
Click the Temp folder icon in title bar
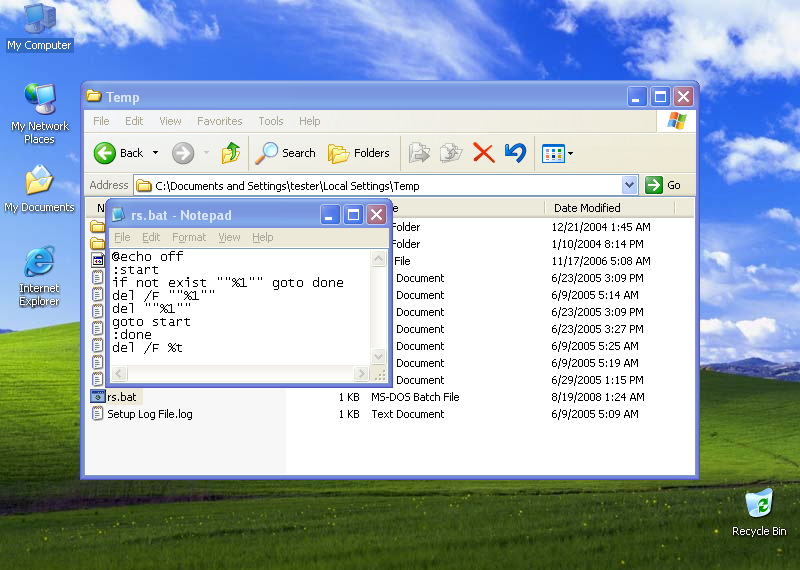(93, 96)
